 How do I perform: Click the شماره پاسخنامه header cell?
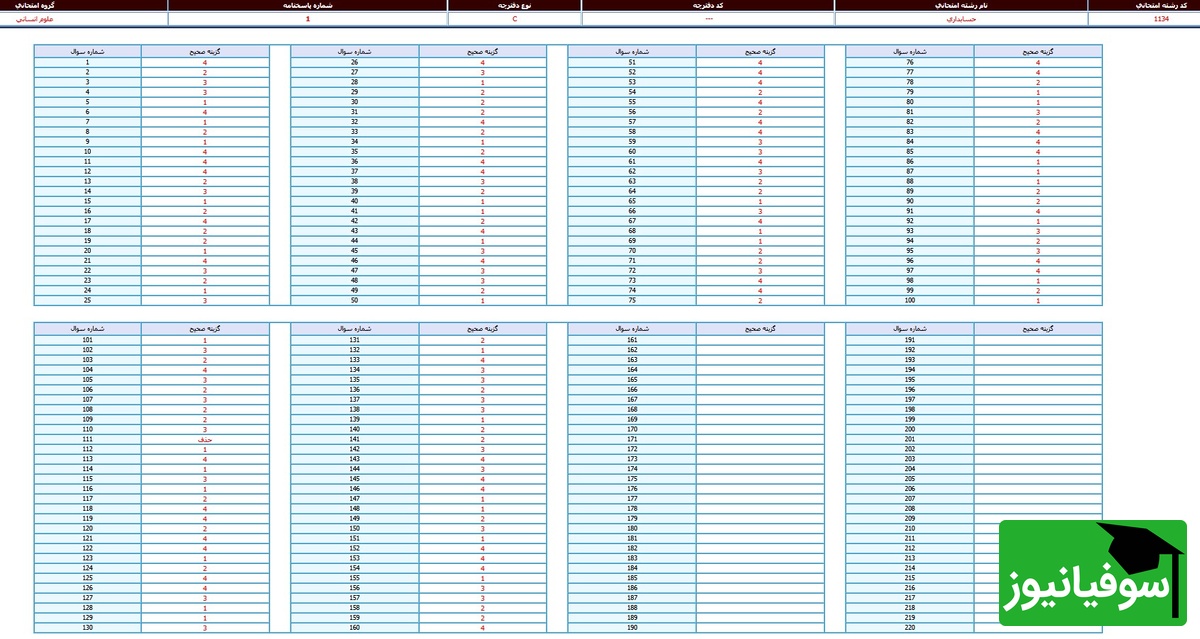click(x=307, y=5)
